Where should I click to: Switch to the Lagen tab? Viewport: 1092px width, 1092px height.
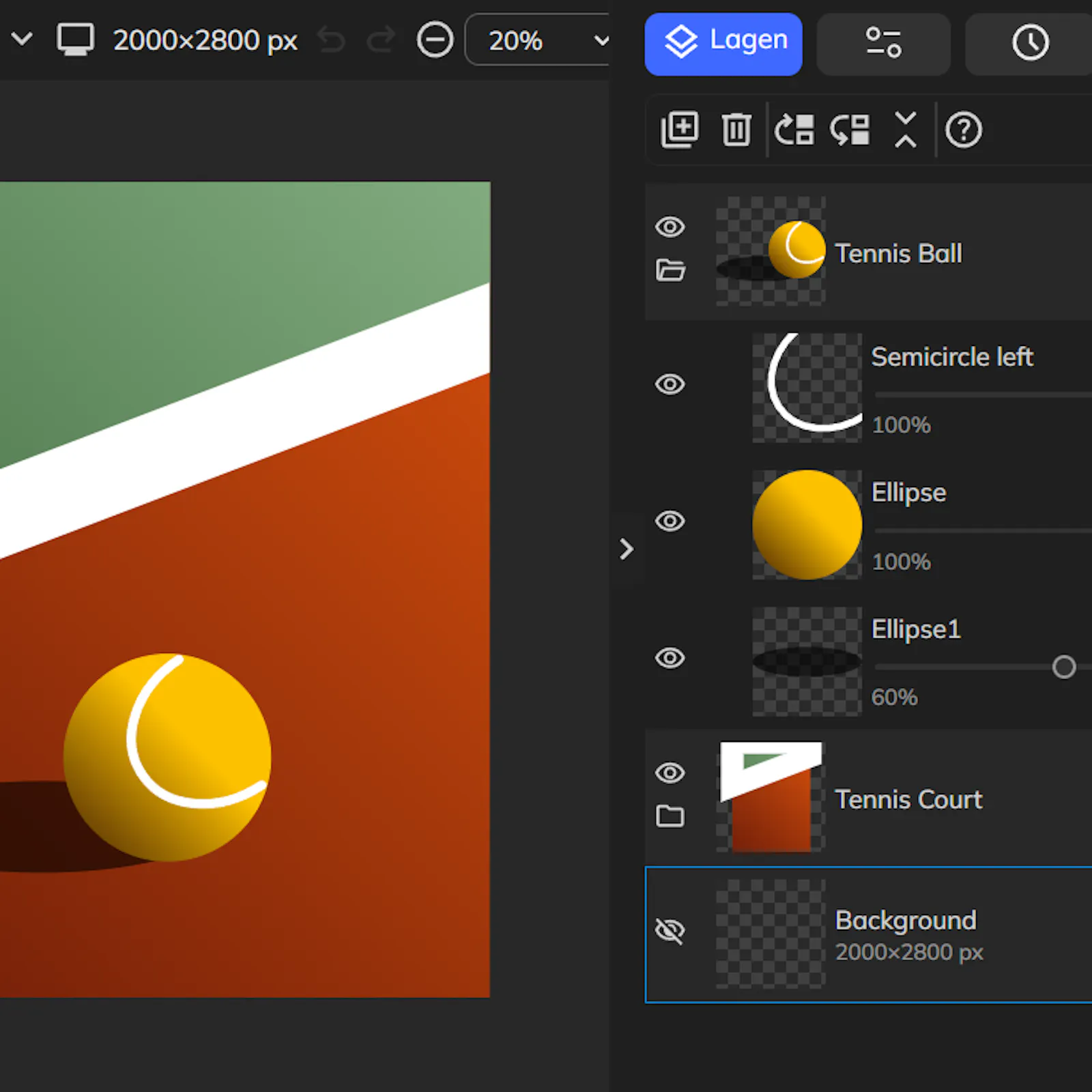[723, 43]
